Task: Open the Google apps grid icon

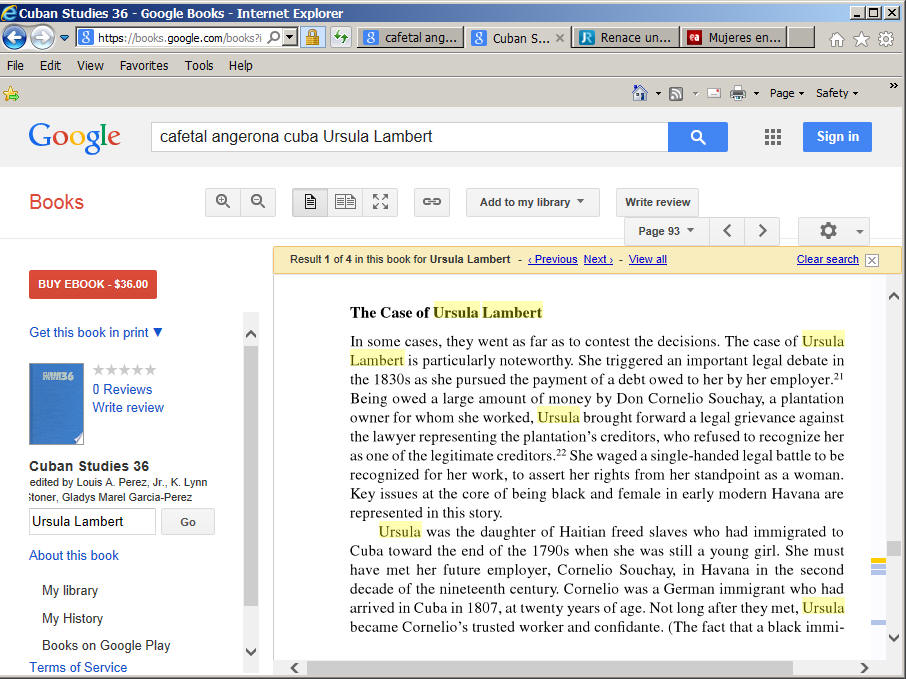Action: [x=773, y=137]
